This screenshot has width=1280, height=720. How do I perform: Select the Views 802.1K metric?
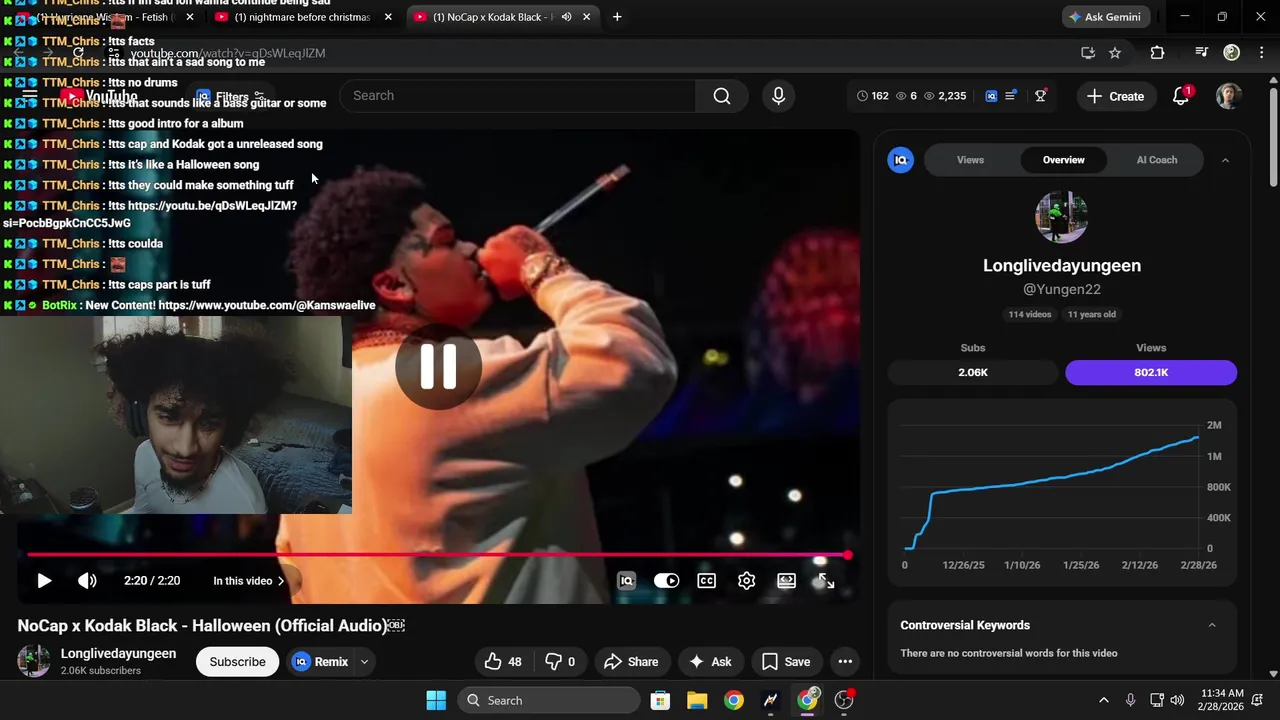point(1151,372)
